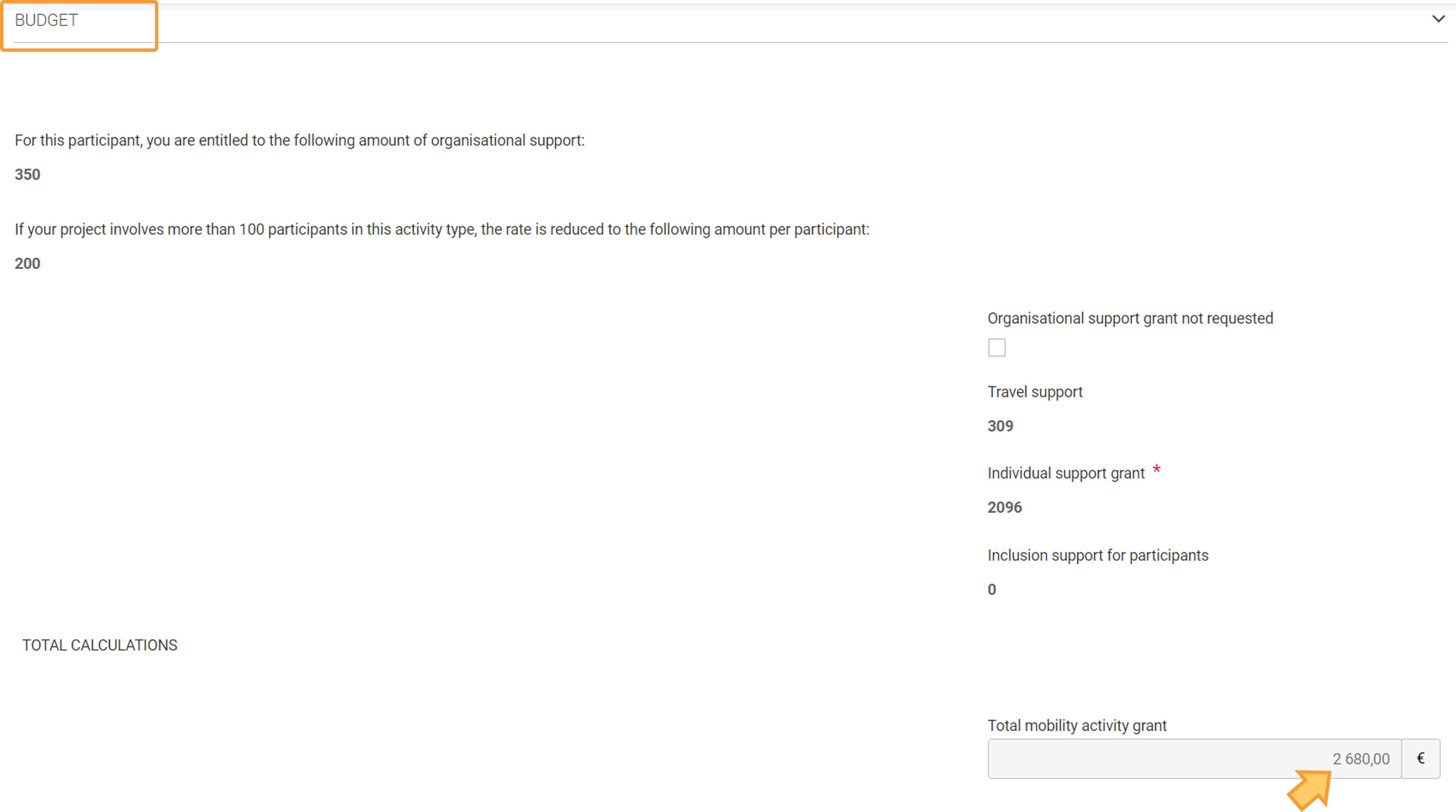Click the Total mobility activity grant field
The width and height of the screenshot is (1456, 812).
click(x=1194, y=758)
